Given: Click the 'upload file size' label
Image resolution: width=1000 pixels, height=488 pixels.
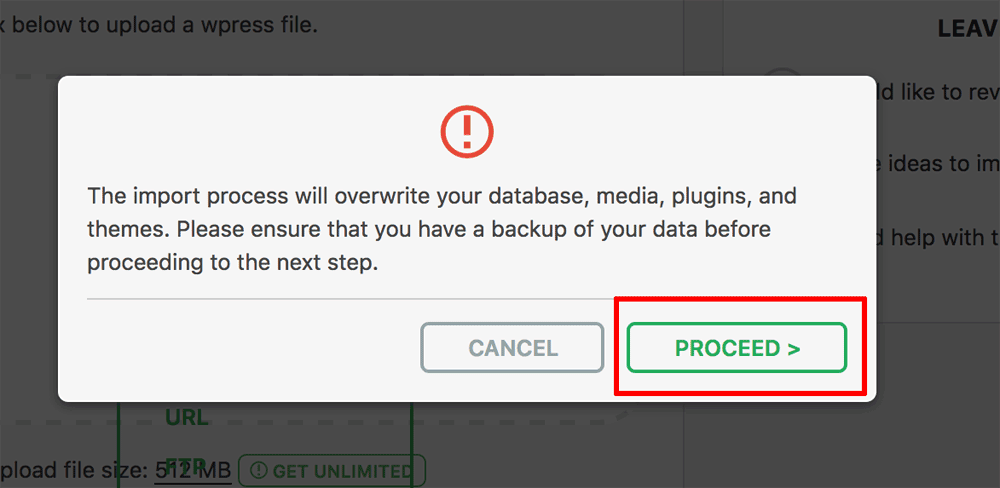Looking at the screenshot, I should [x=75, y=471].
